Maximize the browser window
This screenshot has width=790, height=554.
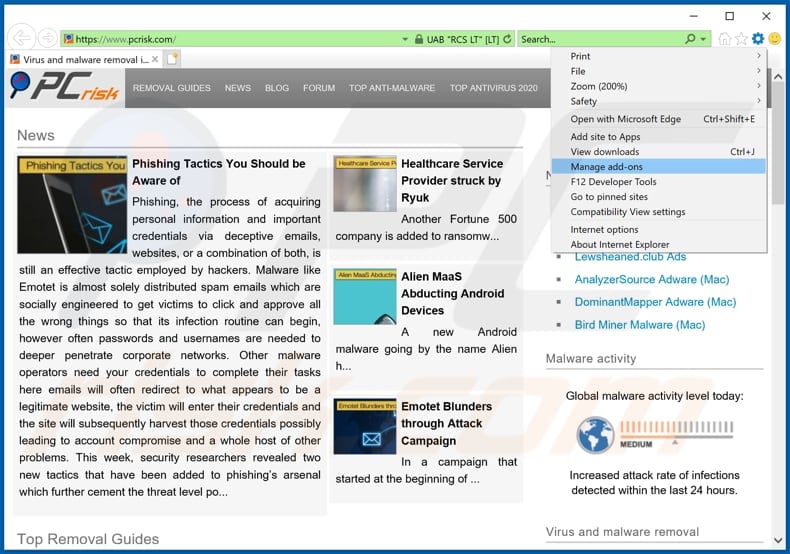pos(730,16)
